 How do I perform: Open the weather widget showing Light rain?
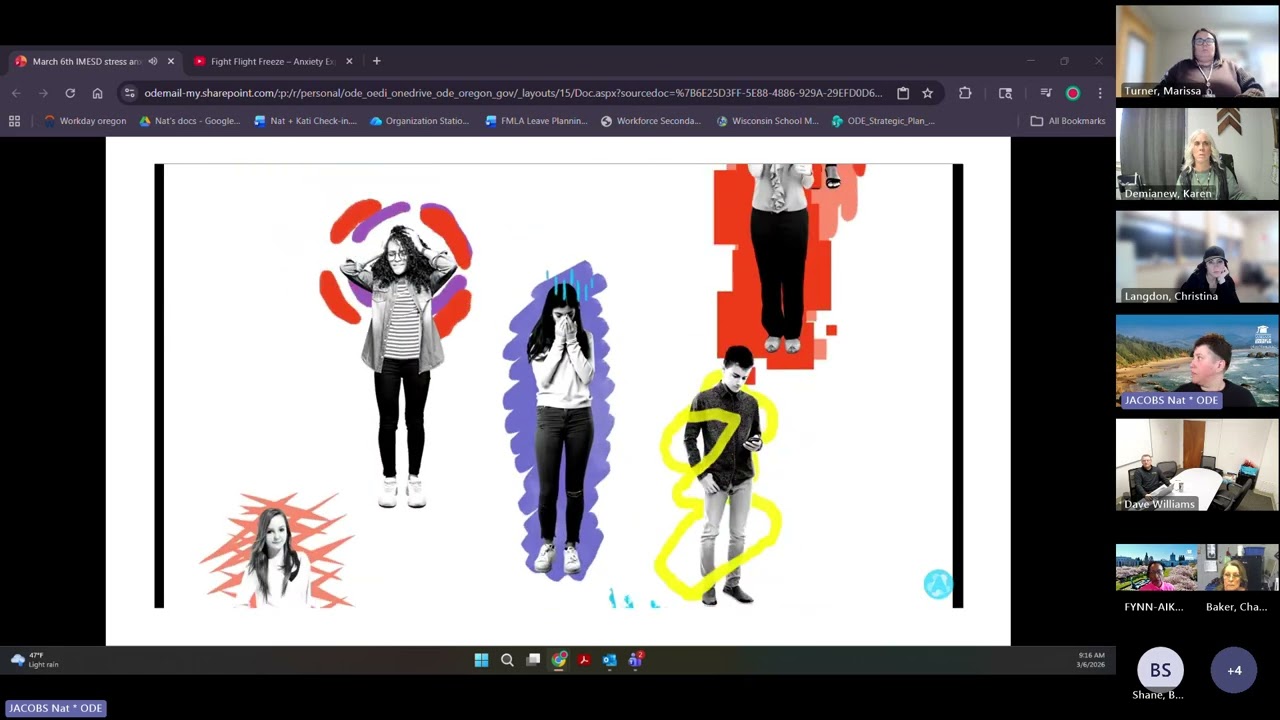(x=35, y=660)
